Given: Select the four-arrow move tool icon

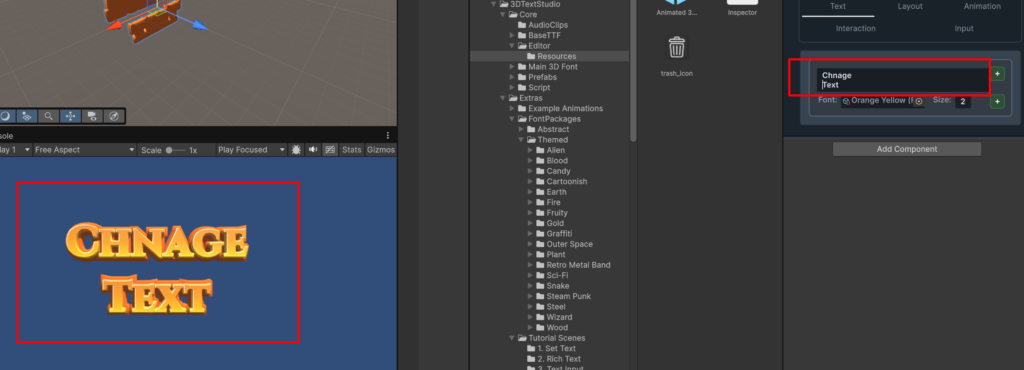Looking at the screenshot, I should (70, 116).
